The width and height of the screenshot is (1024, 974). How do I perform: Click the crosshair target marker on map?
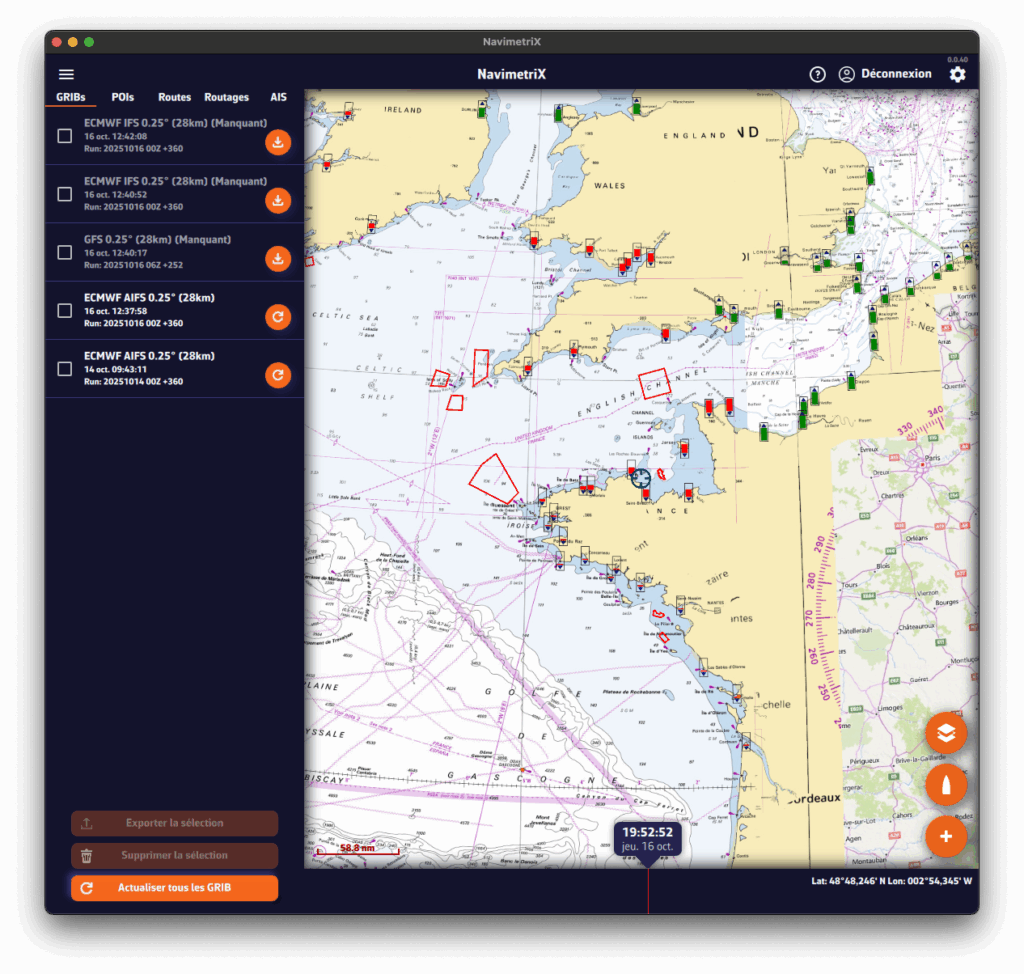[641, 478]
